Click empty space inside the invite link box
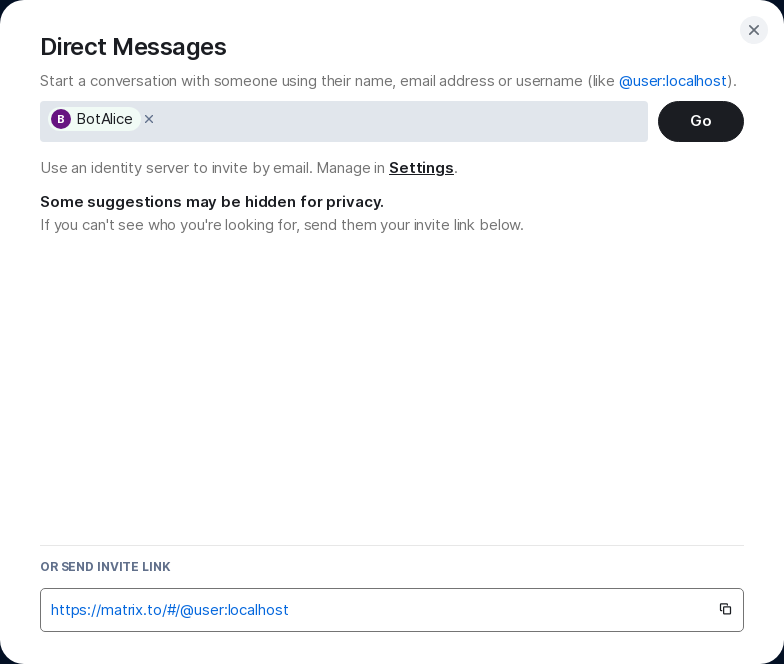The width and height of the screenshot is (784, 664). [500, 610]
